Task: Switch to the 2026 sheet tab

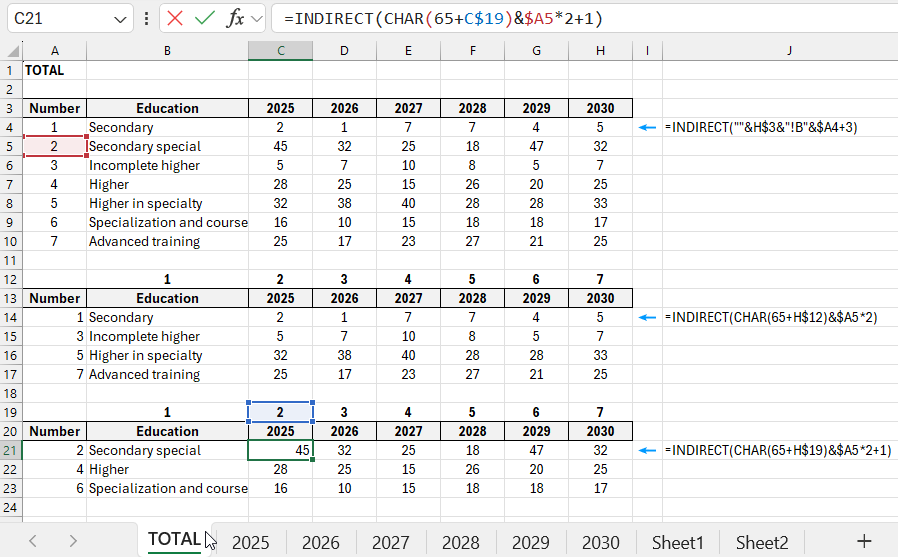Action: [321, 542]
